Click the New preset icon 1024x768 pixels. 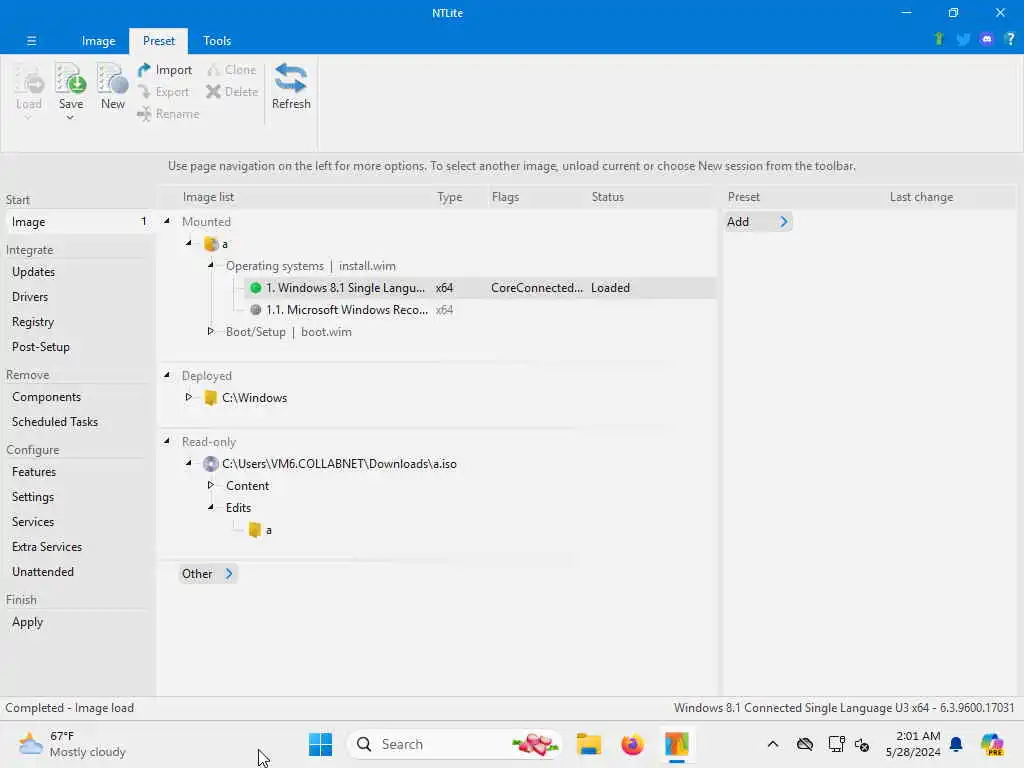112,78
